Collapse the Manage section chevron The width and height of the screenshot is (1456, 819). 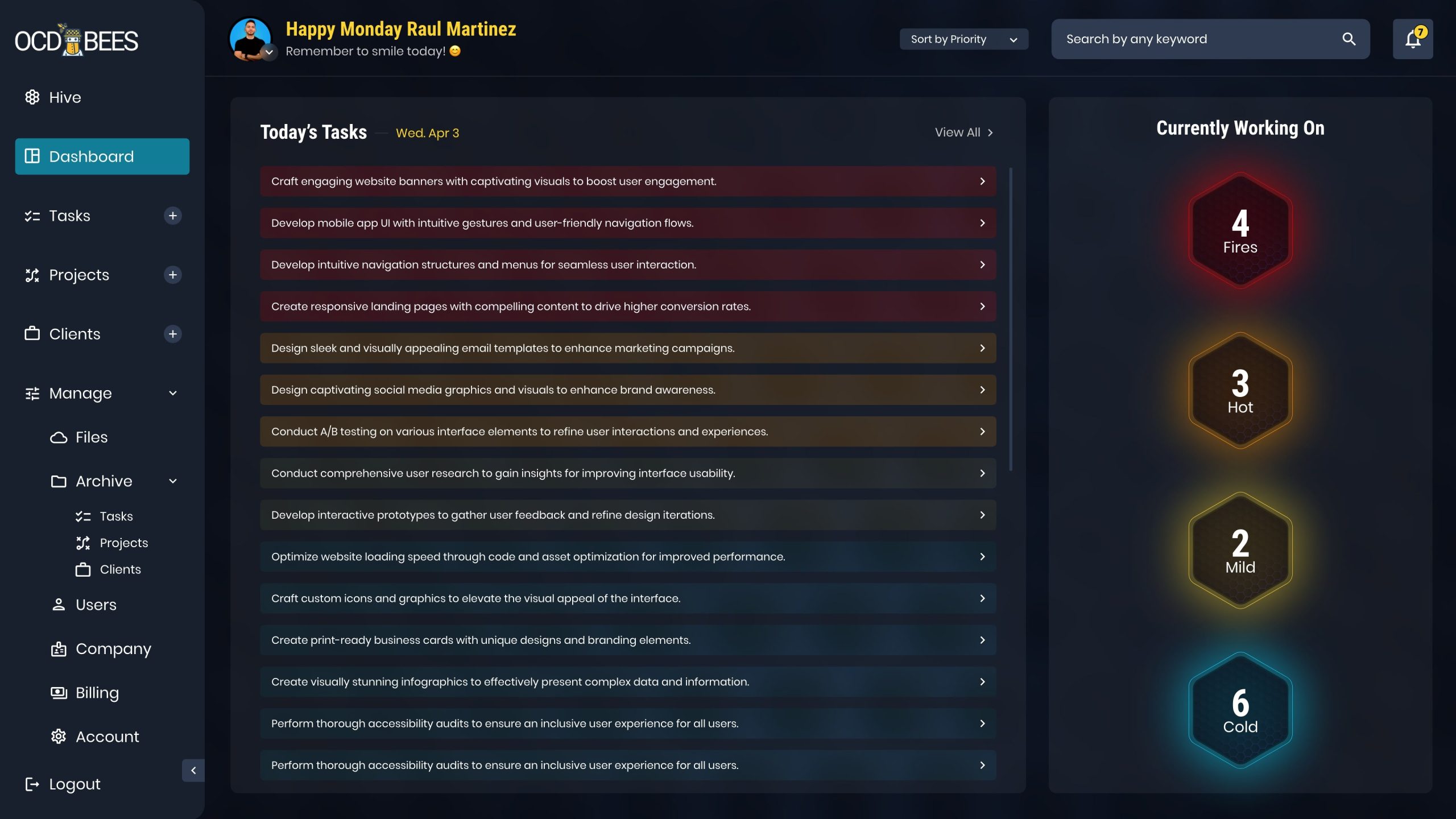172,393
